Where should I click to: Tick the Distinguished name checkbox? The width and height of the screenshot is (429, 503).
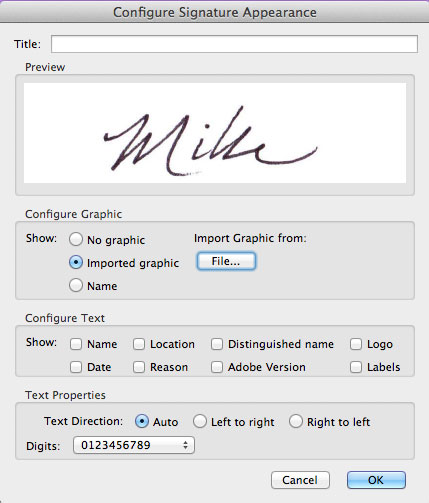pyautogui.click(x=217, y=344)
